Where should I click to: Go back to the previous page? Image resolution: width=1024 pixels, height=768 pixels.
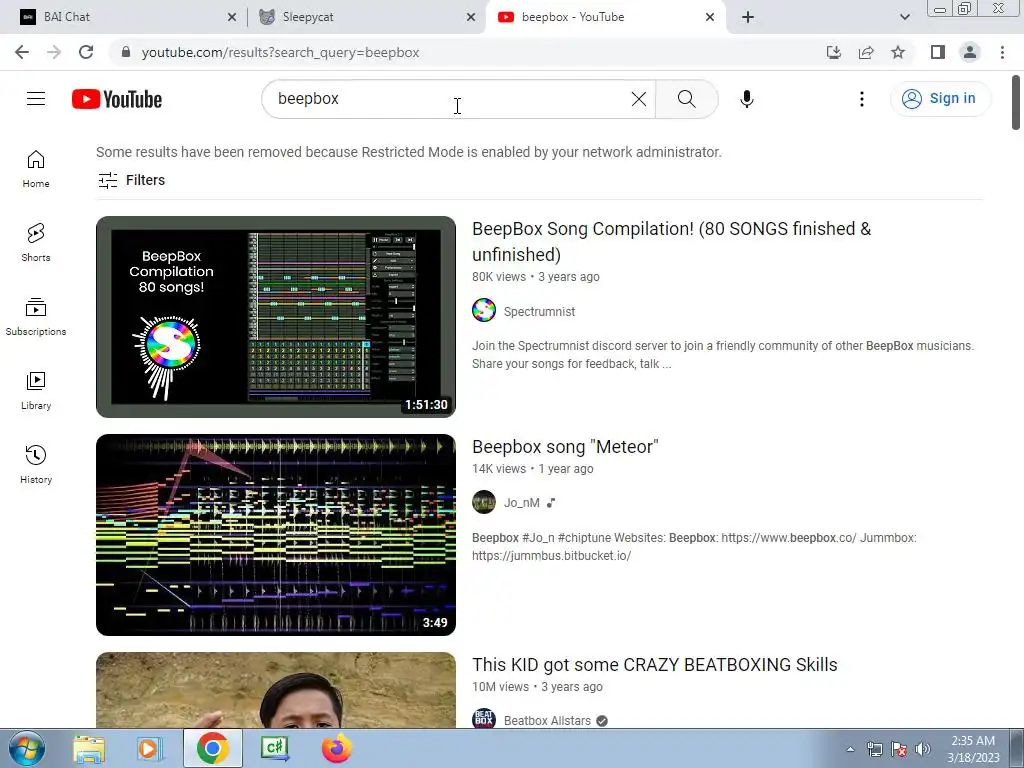[x=22, y=52]
